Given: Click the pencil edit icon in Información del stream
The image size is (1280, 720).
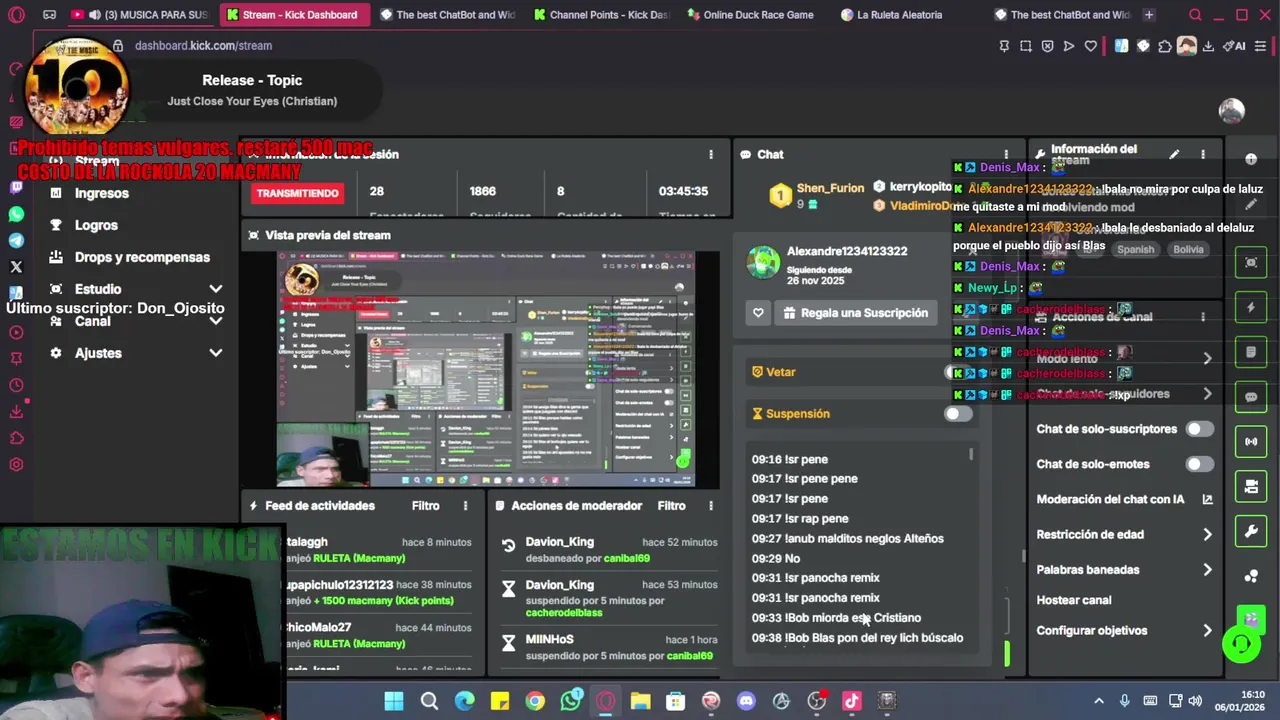Looking at the screenshot, I should 1174,154.
